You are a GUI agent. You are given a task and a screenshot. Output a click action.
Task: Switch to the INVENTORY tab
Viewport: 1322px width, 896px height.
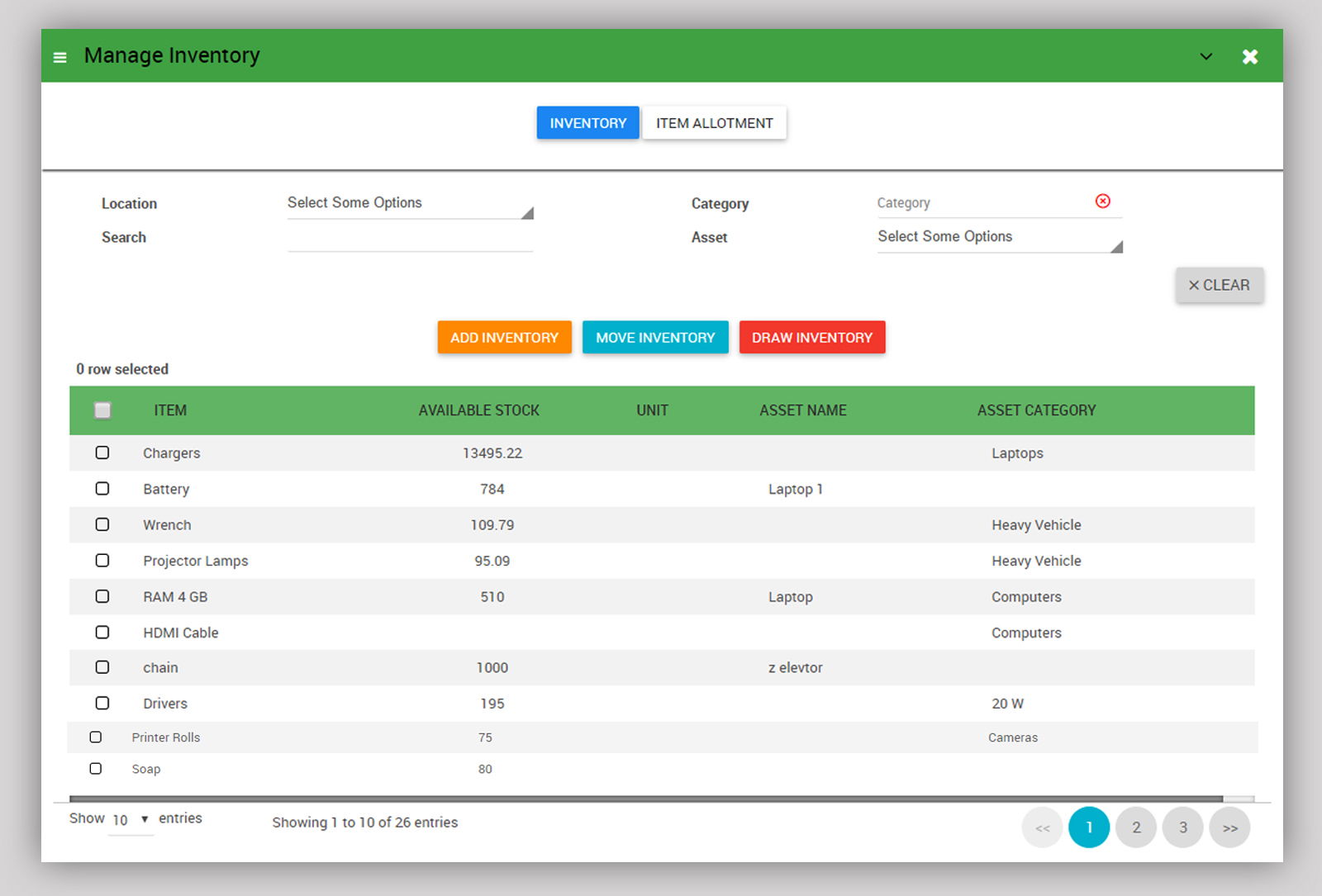click(x=587, y=123)
